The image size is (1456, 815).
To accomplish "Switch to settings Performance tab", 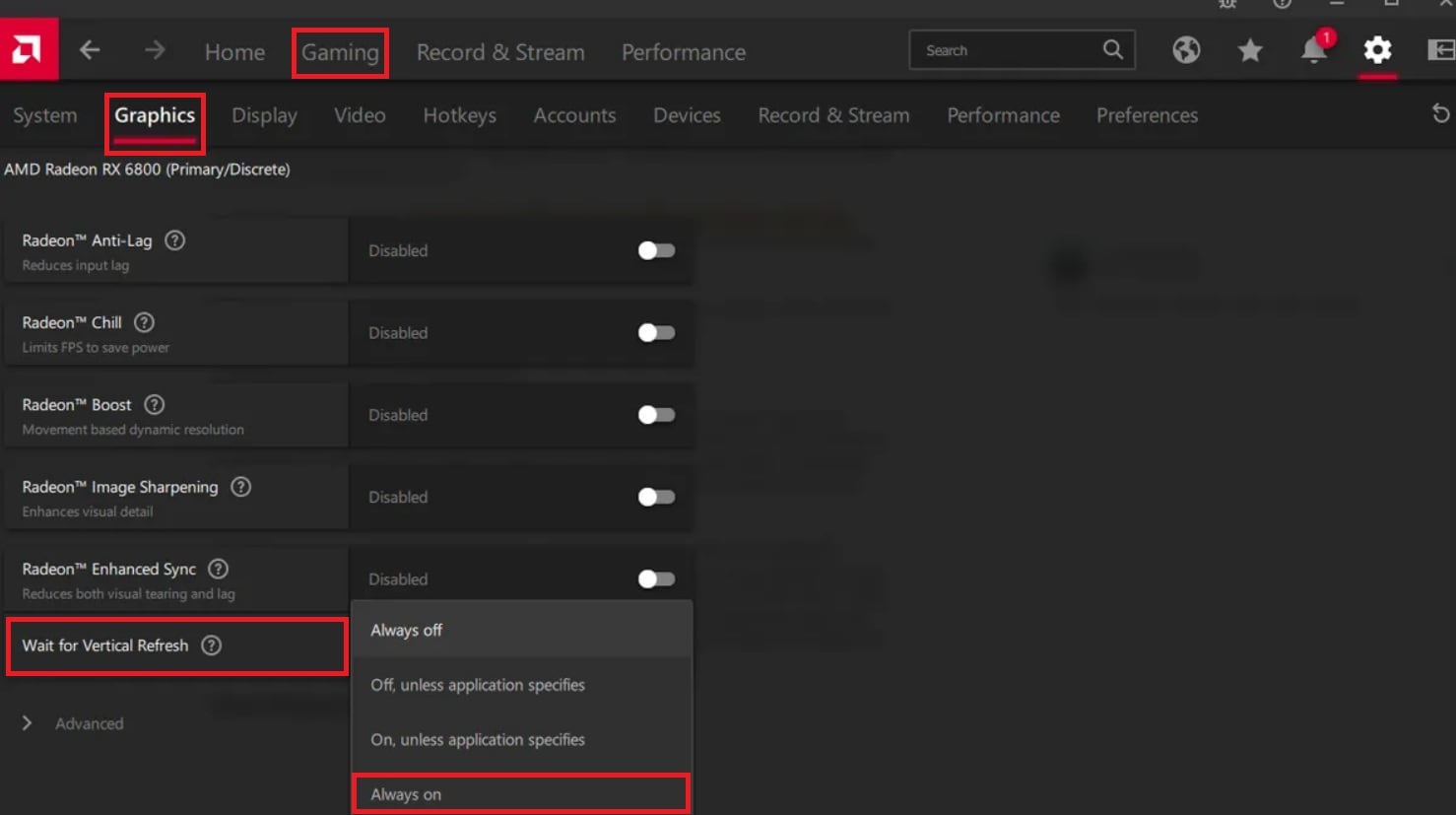I will pyautogui.click(x=1003, y=115).
